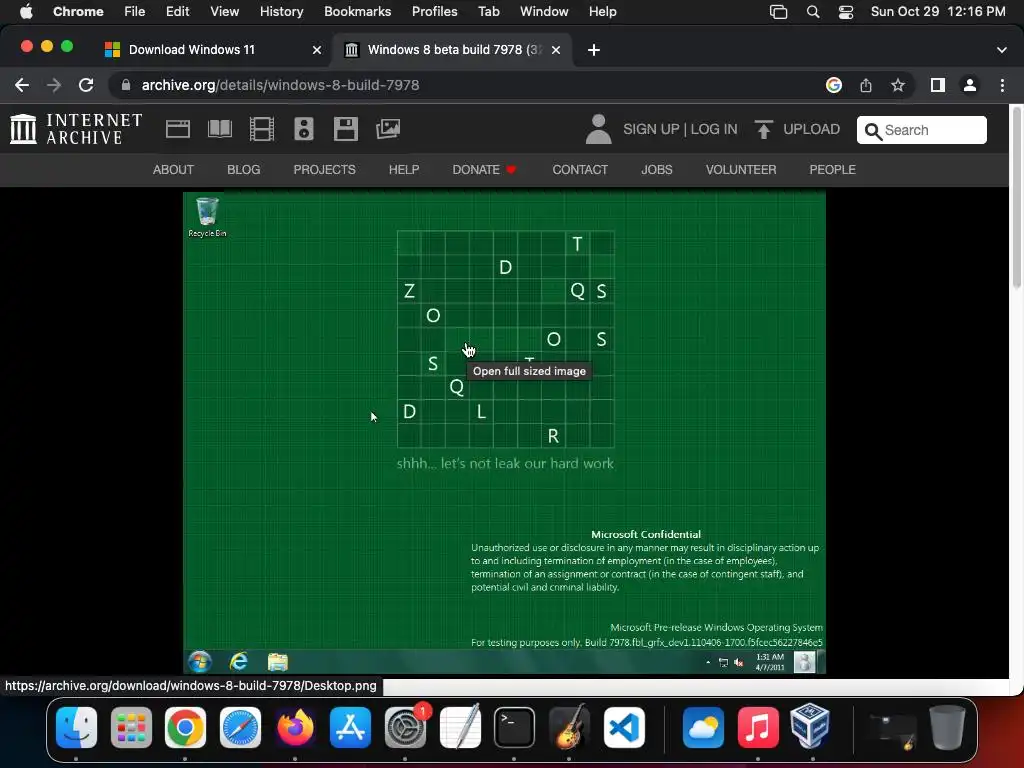The width and height of the screenshot is (1024, 768).
Task: Click the SIGN UP link
Action: [651, 129]
